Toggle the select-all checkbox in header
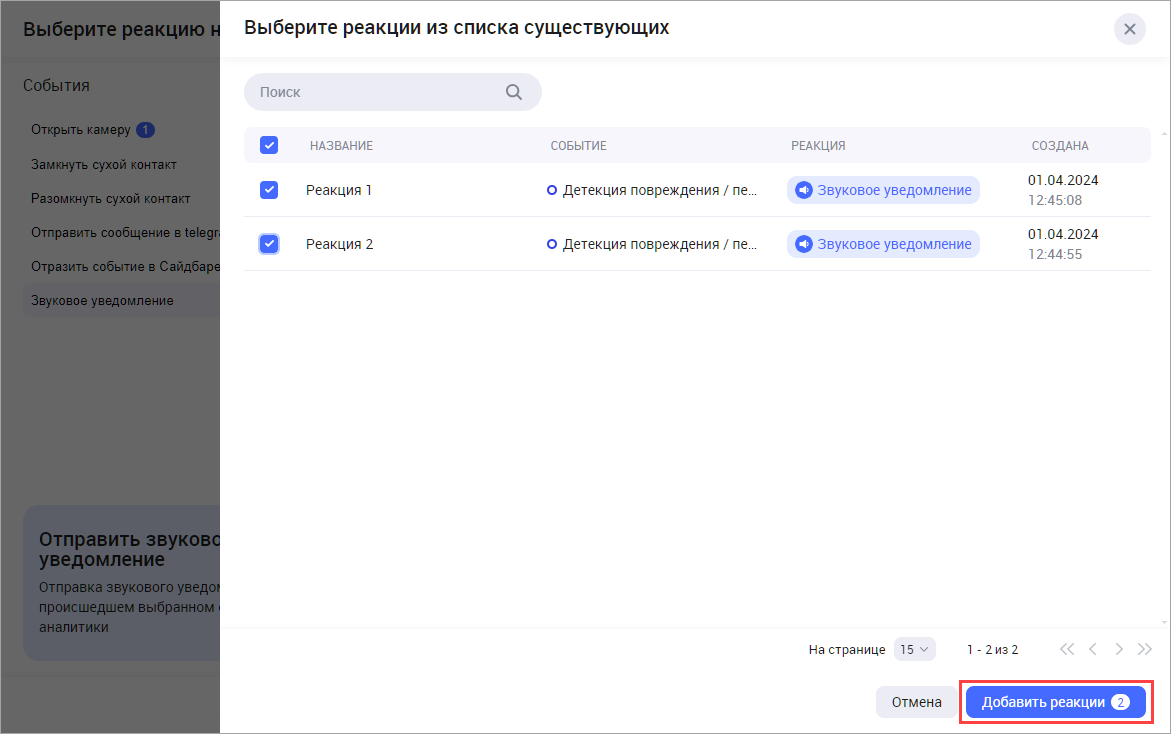Viewport: 1171px width, 734px height. tap(269, 145)
